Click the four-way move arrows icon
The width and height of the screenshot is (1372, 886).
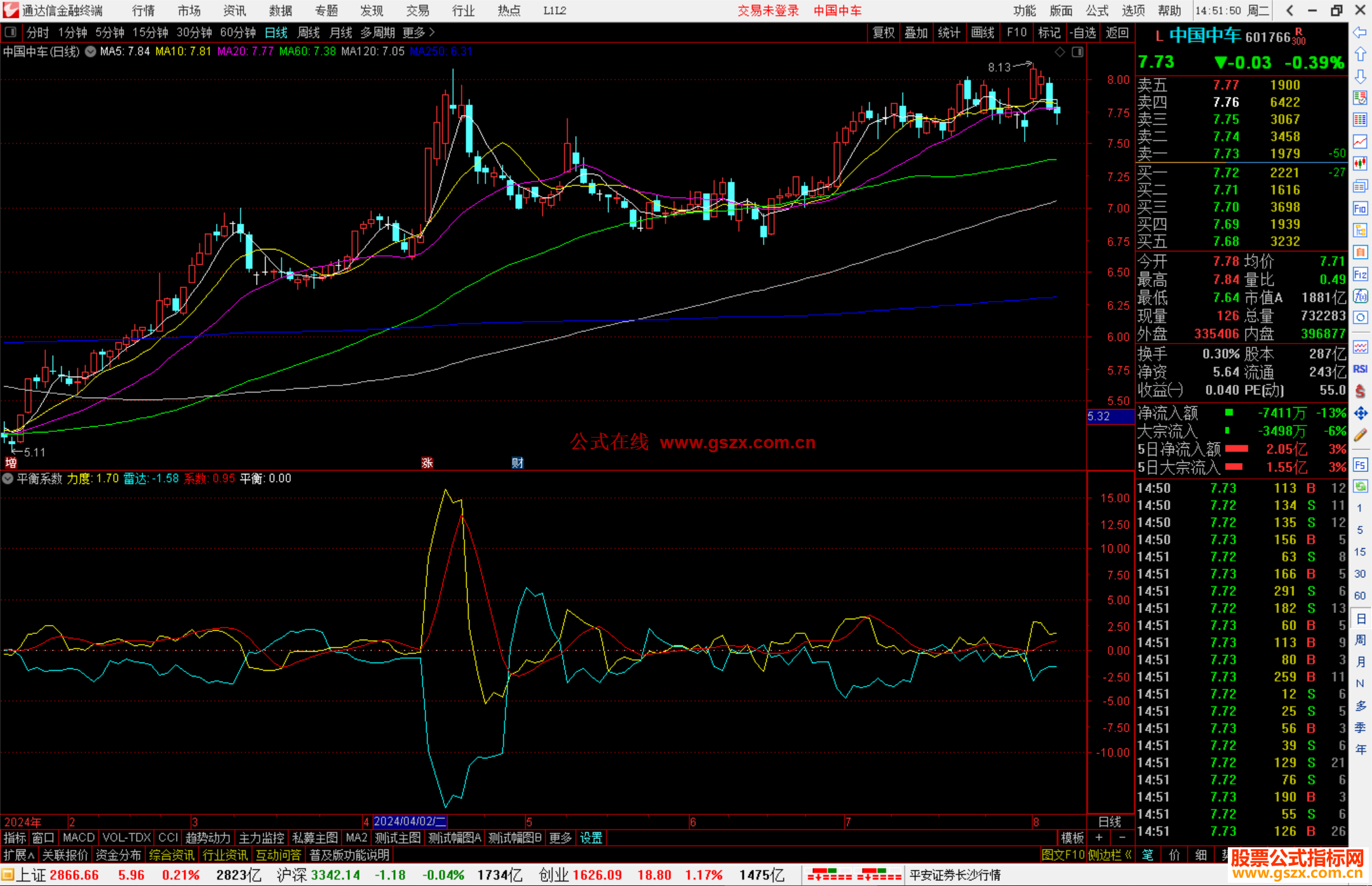(1360, 413)
